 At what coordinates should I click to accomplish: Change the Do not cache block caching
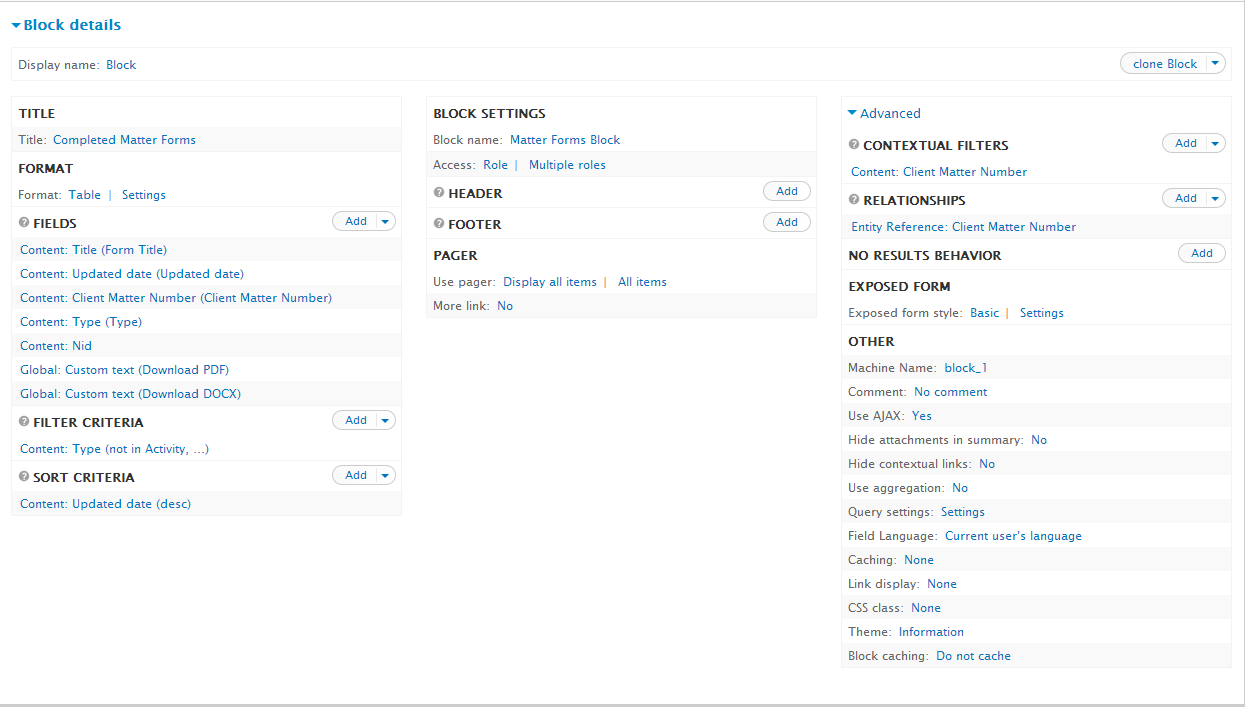coord(973,656)
